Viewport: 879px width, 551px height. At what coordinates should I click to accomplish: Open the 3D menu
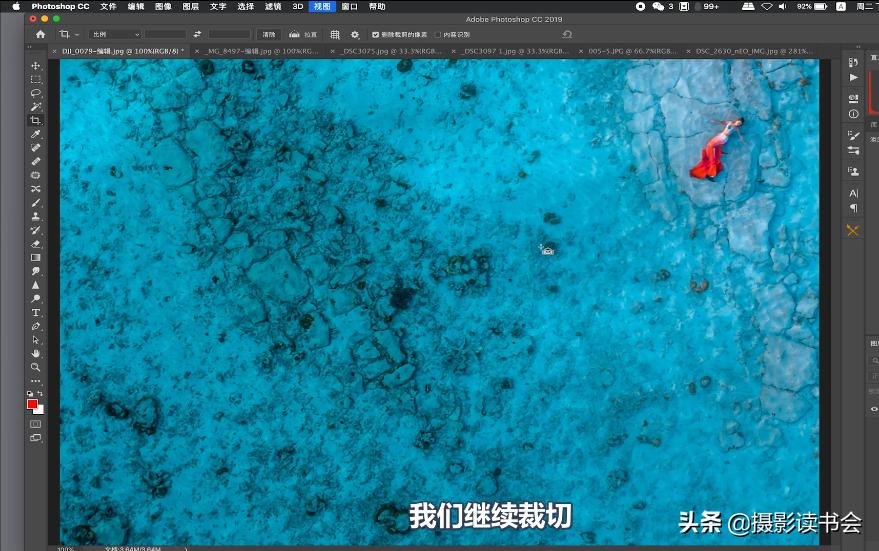(298, 6)
